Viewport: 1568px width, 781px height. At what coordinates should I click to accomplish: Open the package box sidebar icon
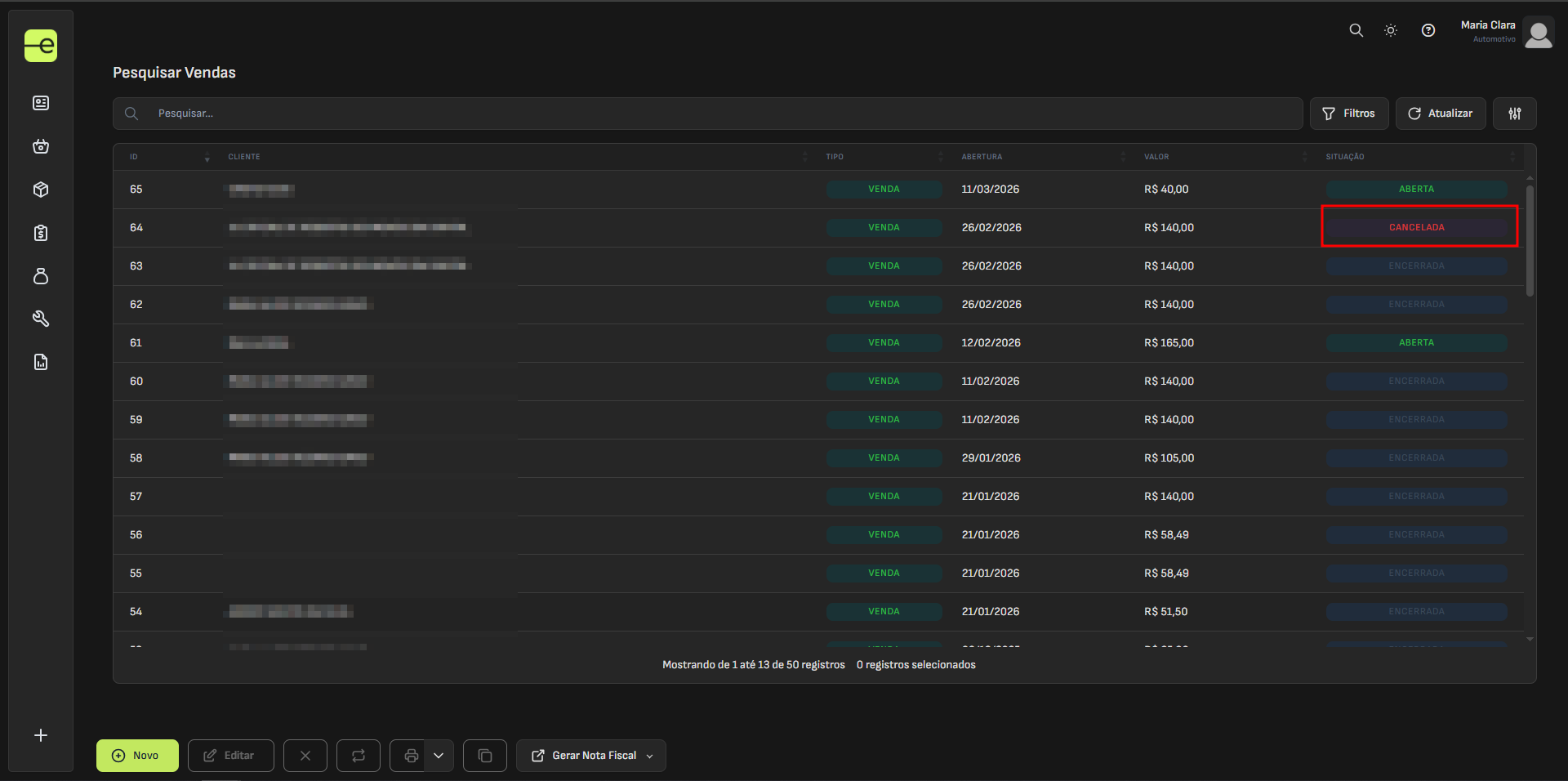pyautogui.click(x=41, y=190)
